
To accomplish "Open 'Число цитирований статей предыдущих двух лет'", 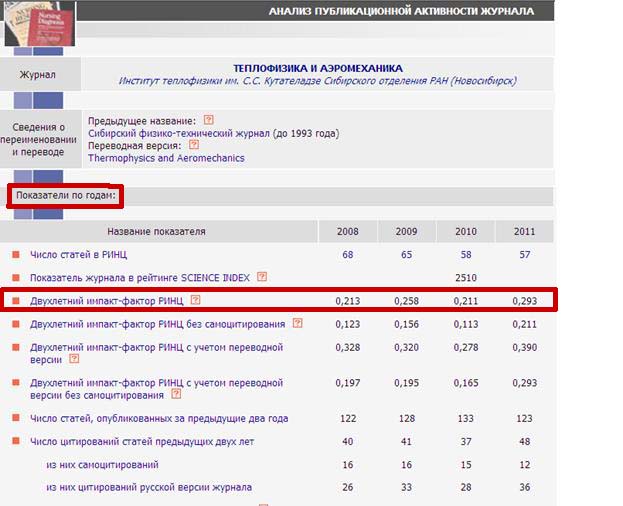I will coord(142,442).
